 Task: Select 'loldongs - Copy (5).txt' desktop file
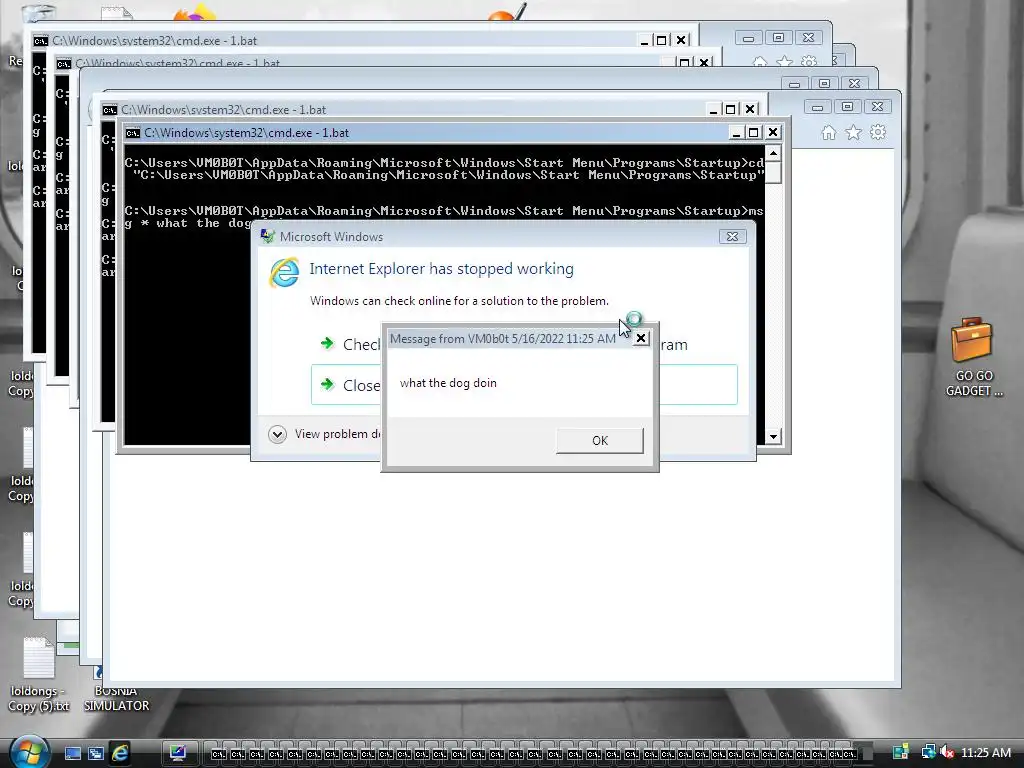point(39,675)
